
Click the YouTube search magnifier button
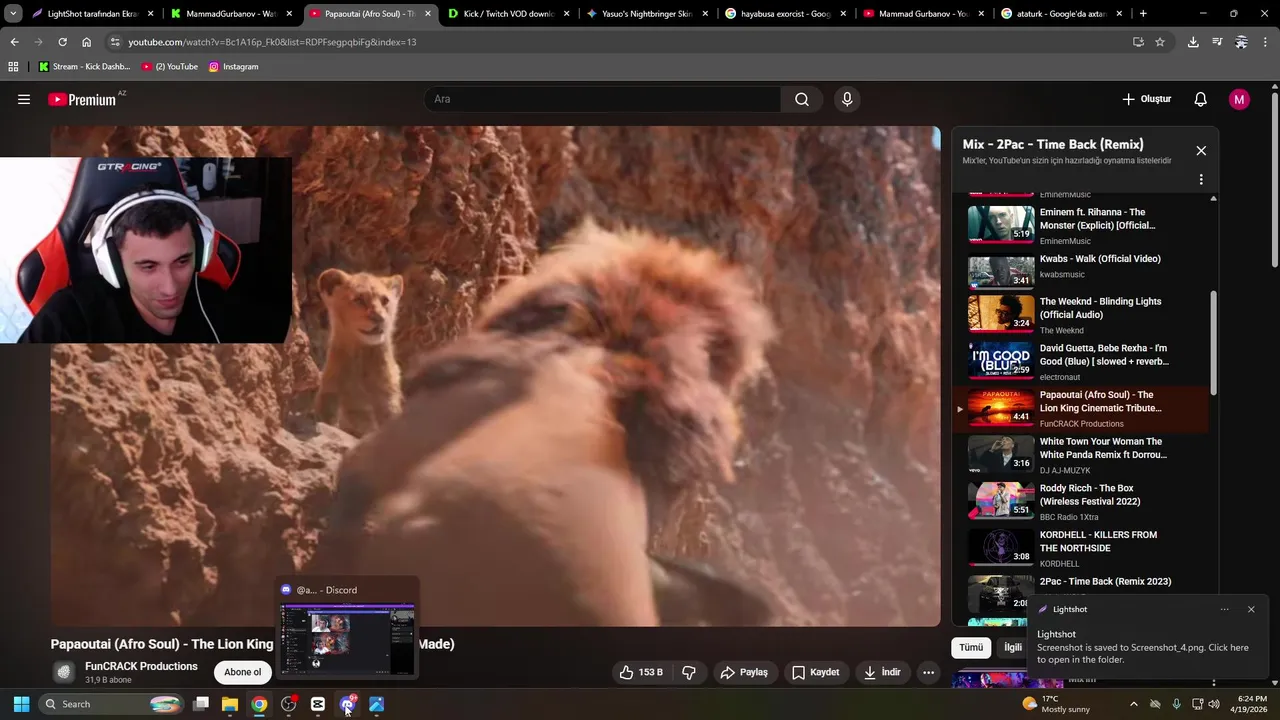[x=802, y=99]
